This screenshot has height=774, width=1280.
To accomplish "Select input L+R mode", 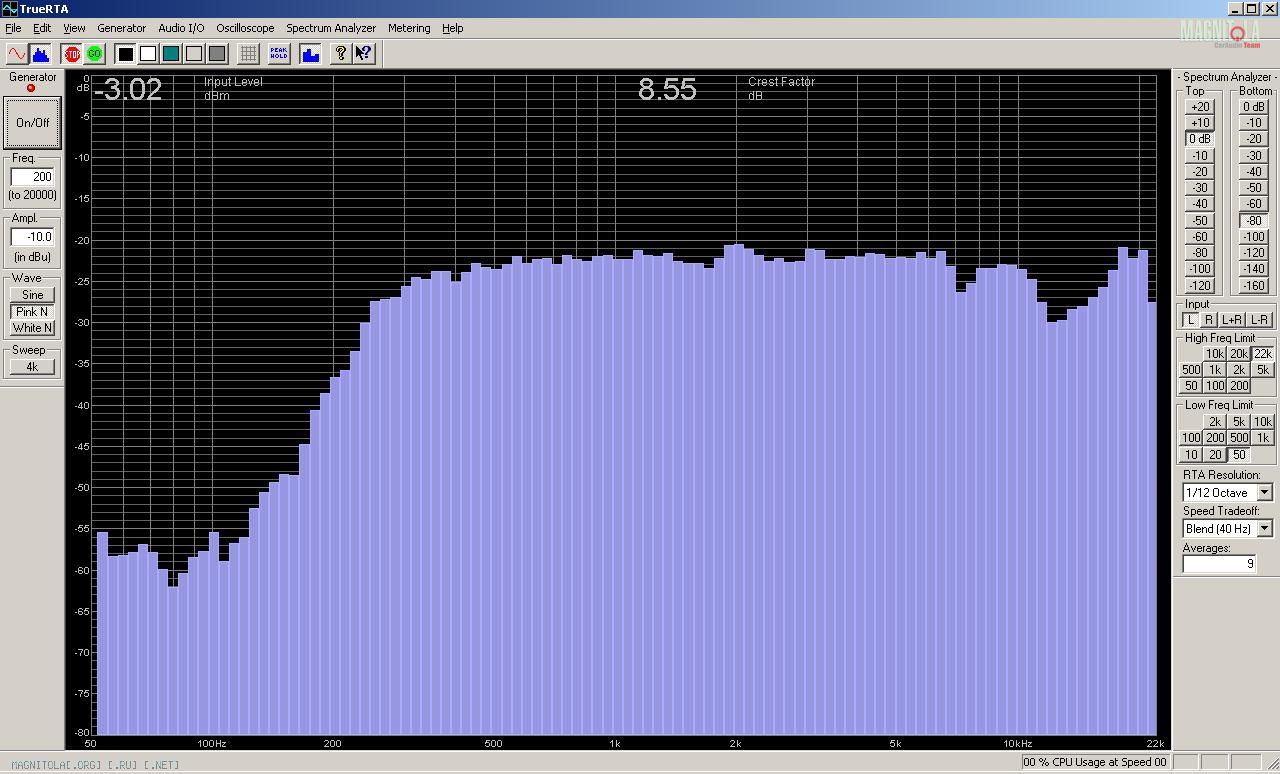I will [1232, 320].
